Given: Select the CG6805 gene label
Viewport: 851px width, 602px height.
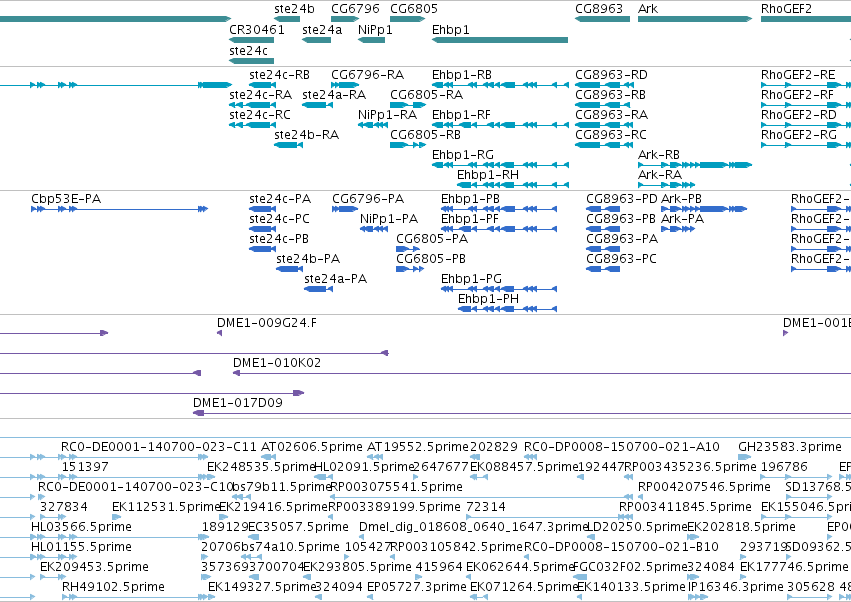Looking at the screenshot, I should pos(414,9).
